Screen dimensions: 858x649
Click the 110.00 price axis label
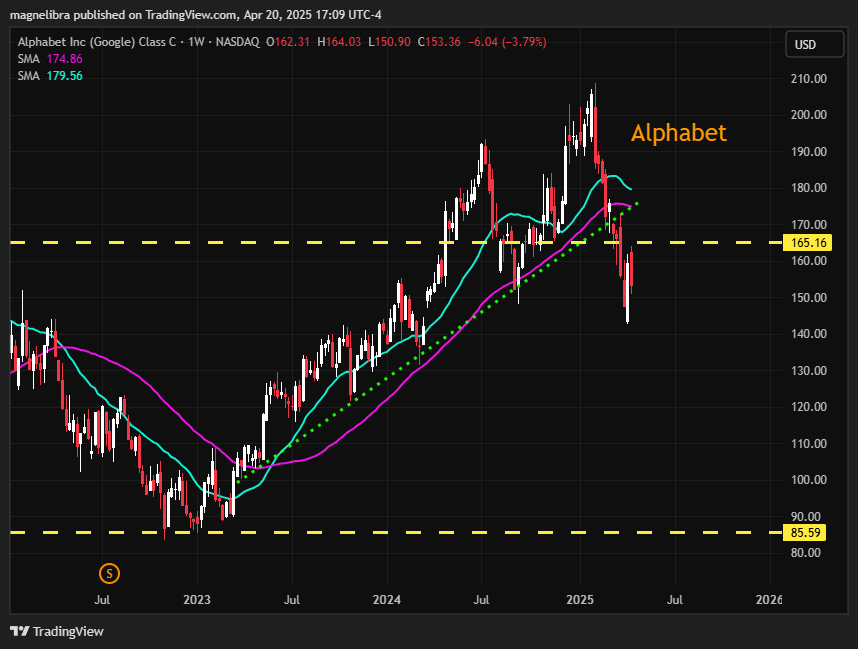pos(809,443)
